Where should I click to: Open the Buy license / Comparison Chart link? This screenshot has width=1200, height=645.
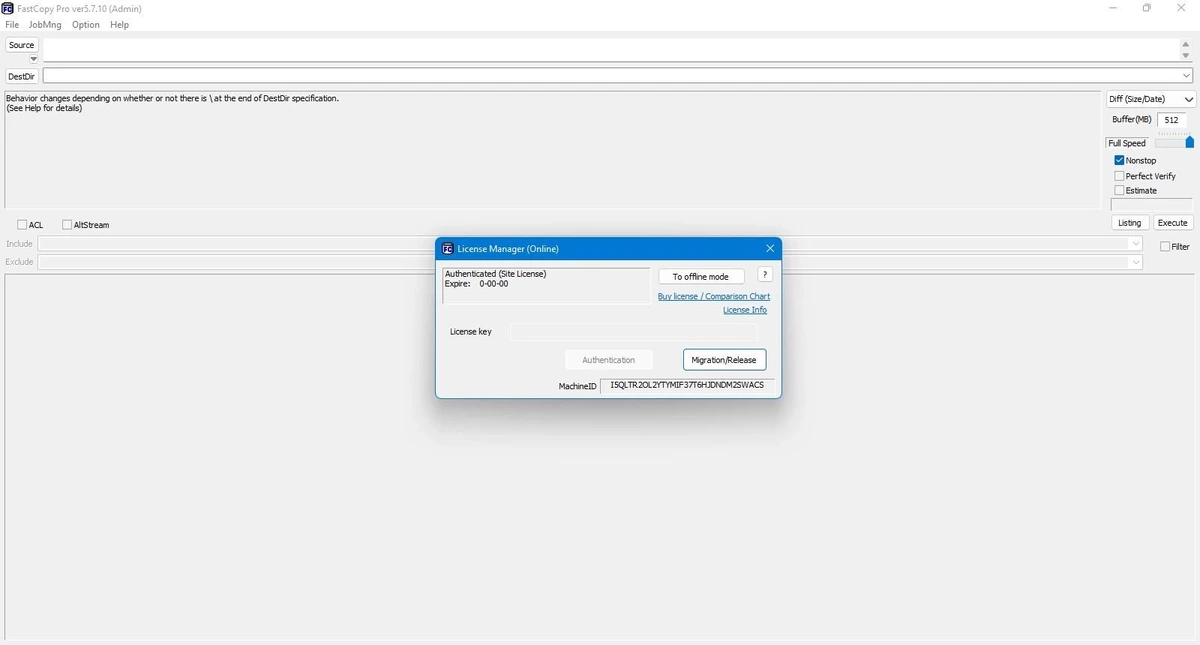click(714, 296)
